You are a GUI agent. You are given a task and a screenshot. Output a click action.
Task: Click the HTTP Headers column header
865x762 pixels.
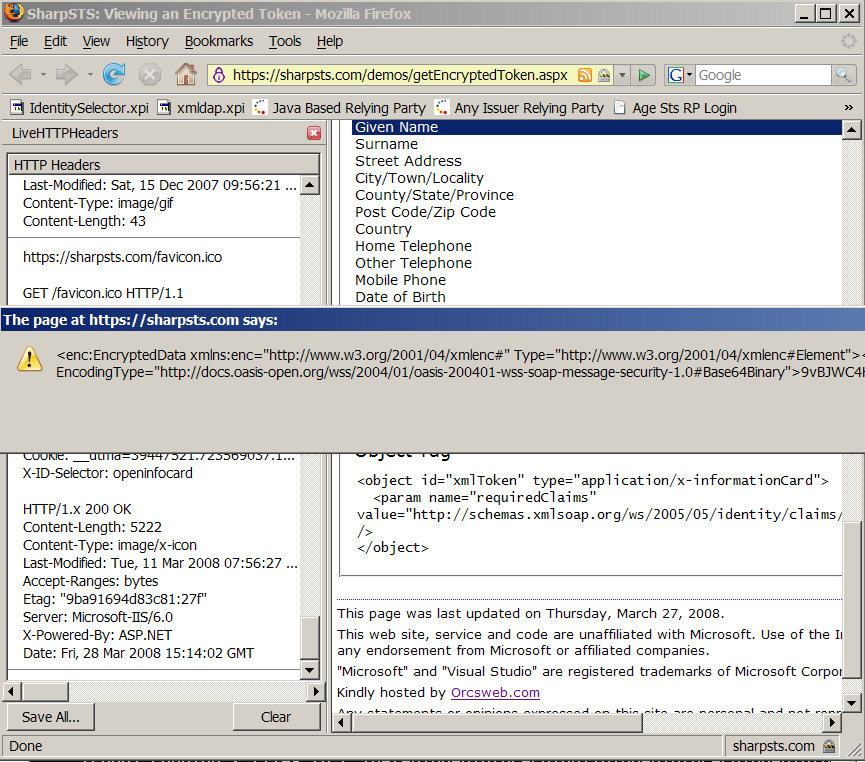click(163, 165)
